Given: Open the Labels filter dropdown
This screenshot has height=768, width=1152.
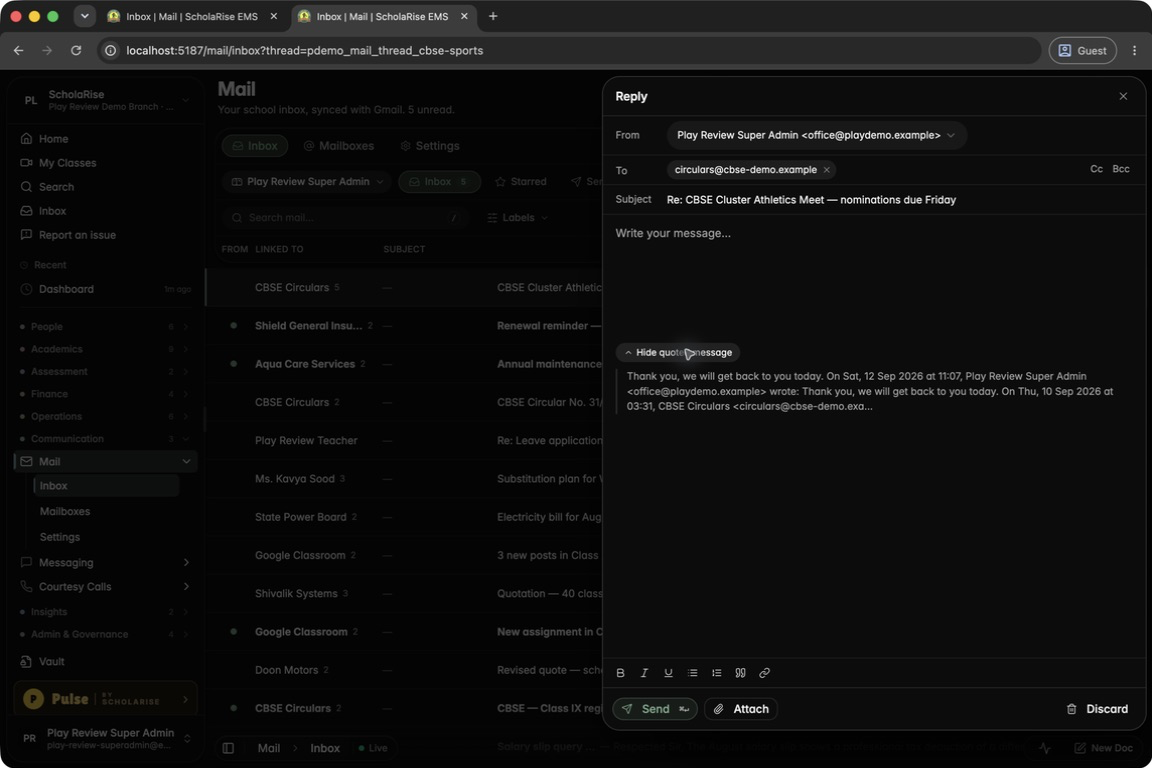Looking at the screenshot, I should tap(517, 218).
